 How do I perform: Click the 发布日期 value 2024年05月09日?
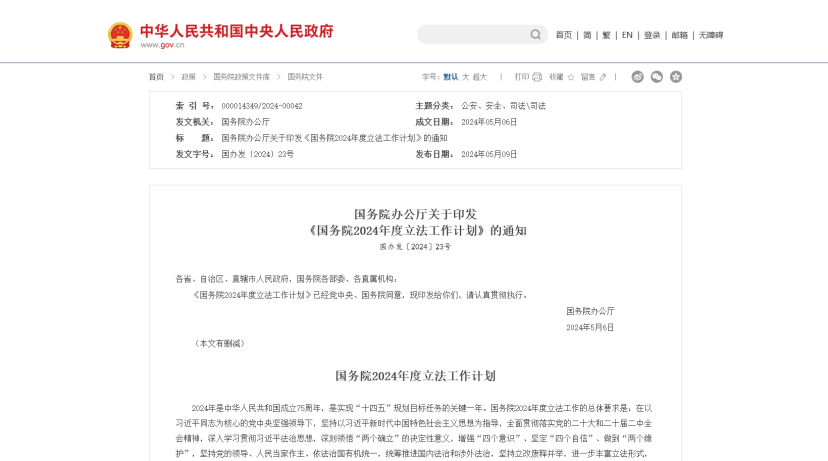pos(489,154)
